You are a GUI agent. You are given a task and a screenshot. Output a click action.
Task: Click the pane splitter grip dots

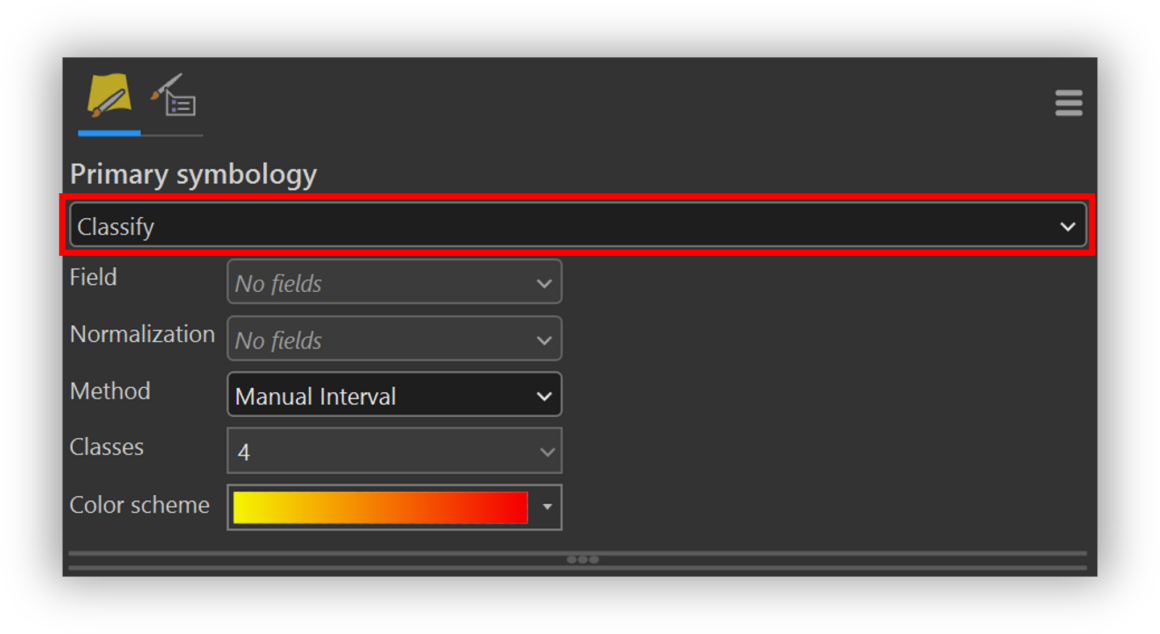tap(583, 560)
